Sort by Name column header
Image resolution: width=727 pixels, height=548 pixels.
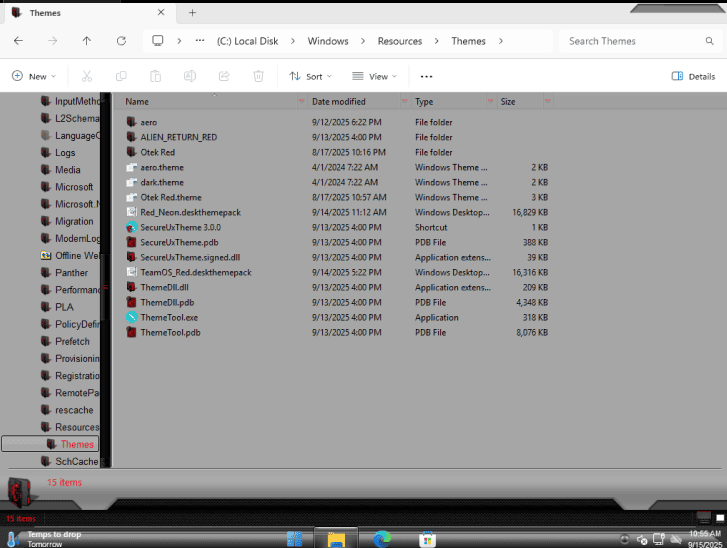click(137, 101)
